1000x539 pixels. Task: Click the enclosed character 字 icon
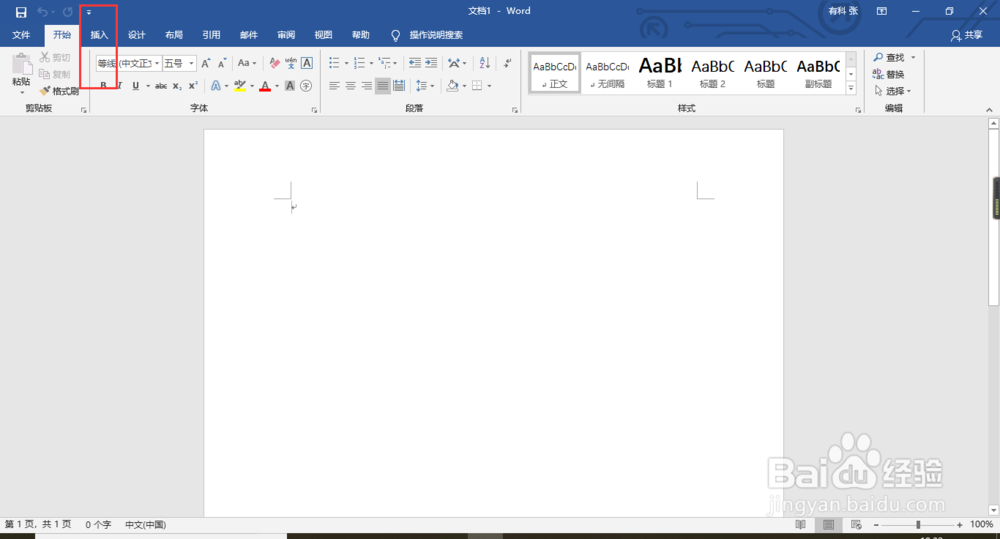tap(306, 85)
